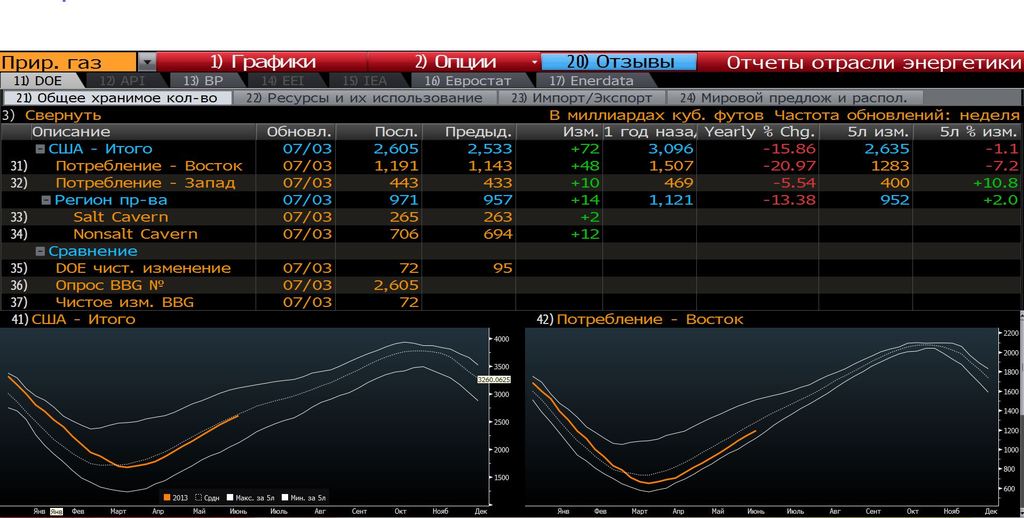The width and height of the screenshot is (1024, 518).
Task: Open chart title 41) США - Итого
Action: coord(73,319)
